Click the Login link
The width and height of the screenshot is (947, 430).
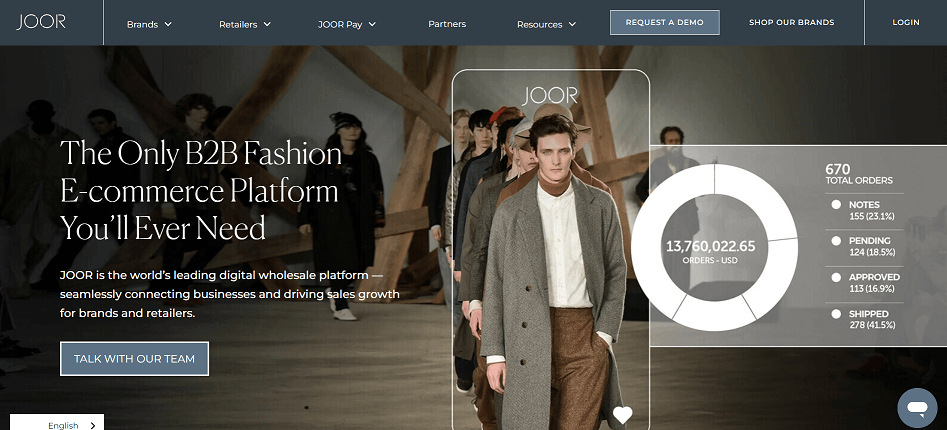(x=906, y=22)
